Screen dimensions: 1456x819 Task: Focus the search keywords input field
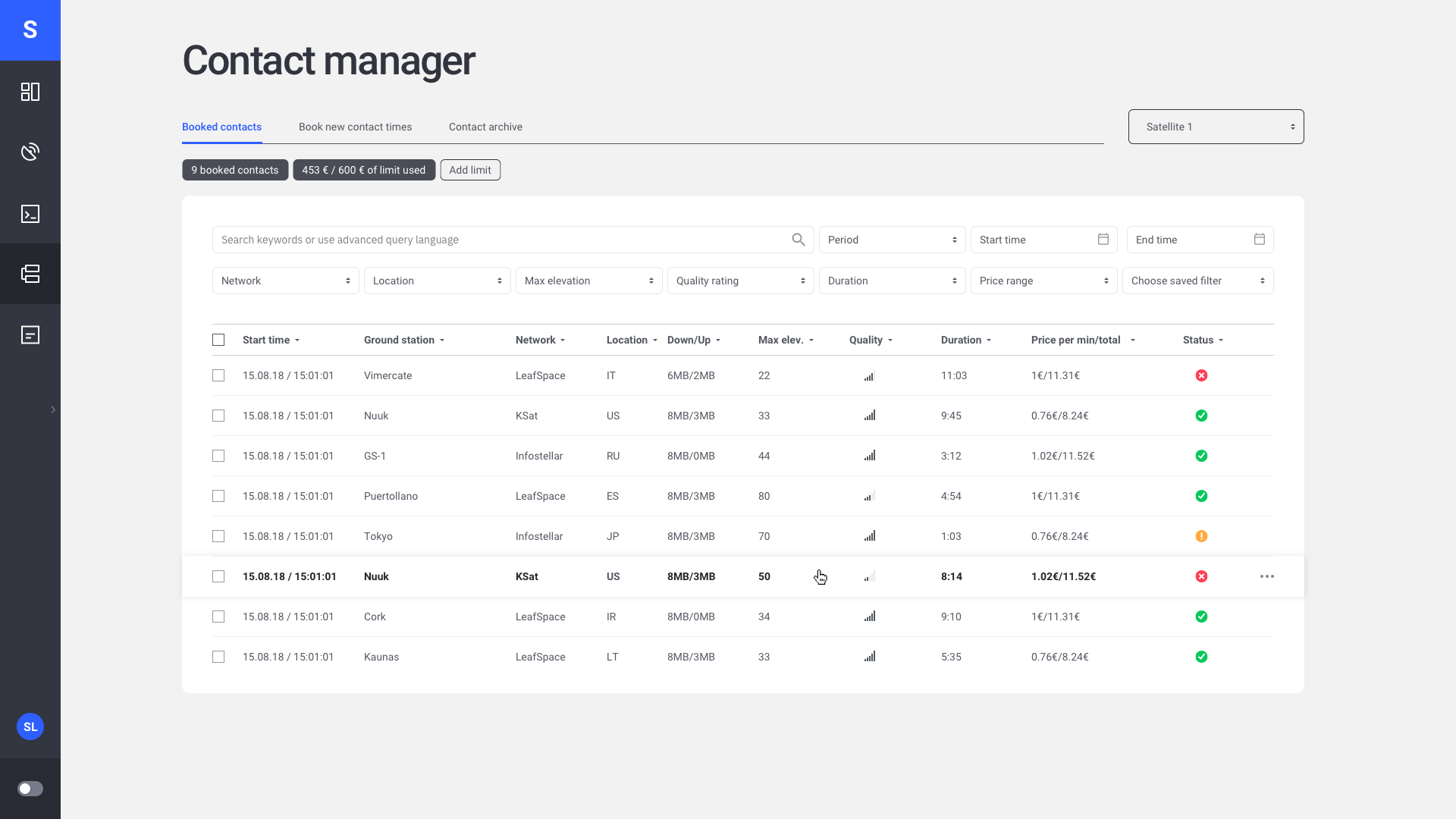[500, 240]
